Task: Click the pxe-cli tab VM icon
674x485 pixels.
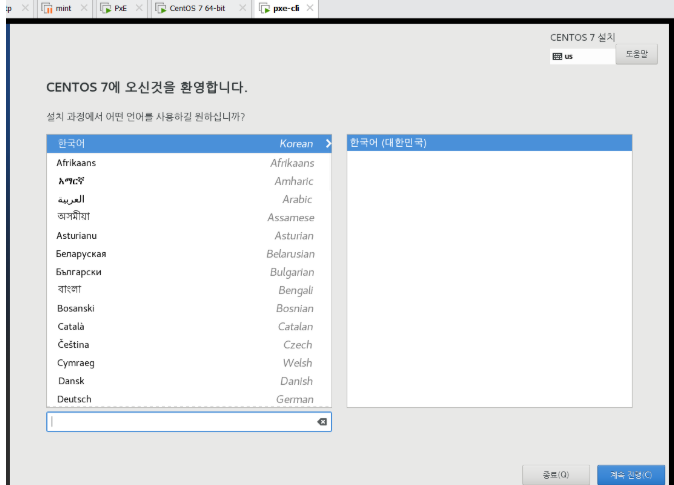Action: coord(264,8)
